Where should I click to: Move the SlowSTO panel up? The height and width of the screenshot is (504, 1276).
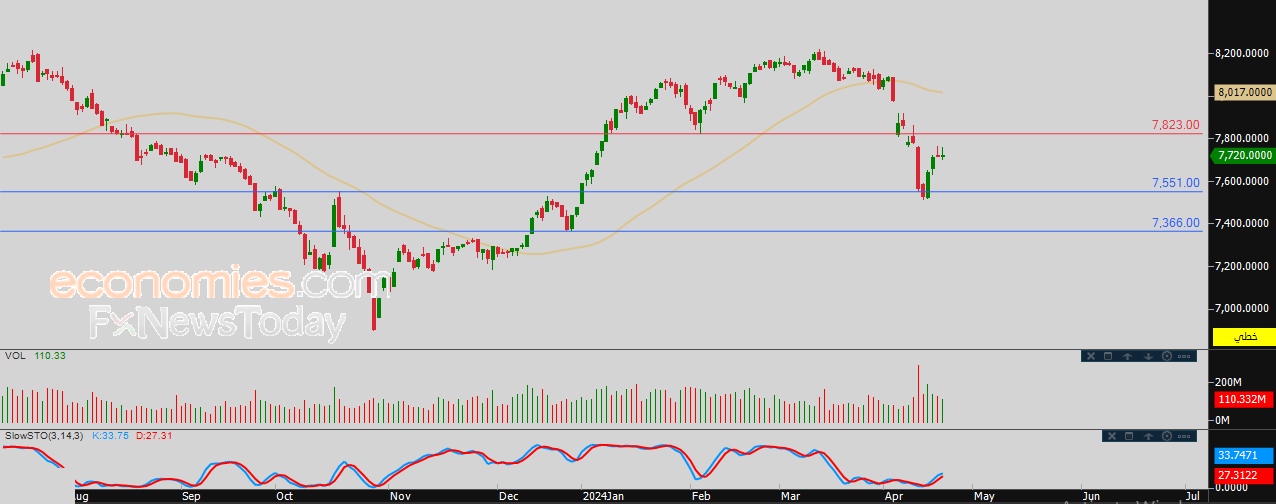(x=1148, y=436)
